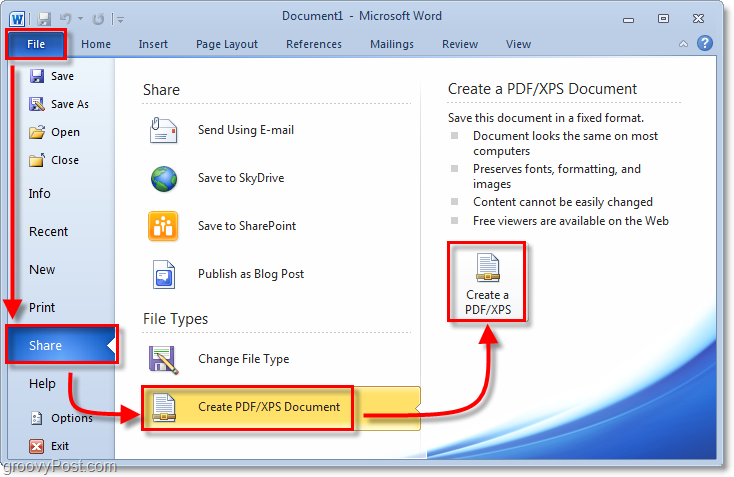
Task: Select Info in the Backstage menu
Action: pyautogui.click(x=39, y=194)
